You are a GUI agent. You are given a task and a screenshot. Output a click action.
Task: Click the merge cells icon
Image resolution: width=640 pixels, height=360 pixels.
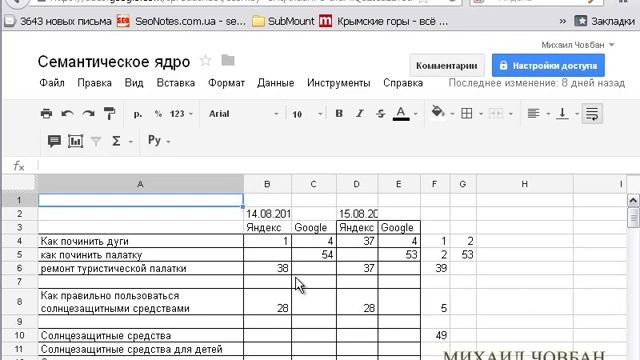coord(496,113)
